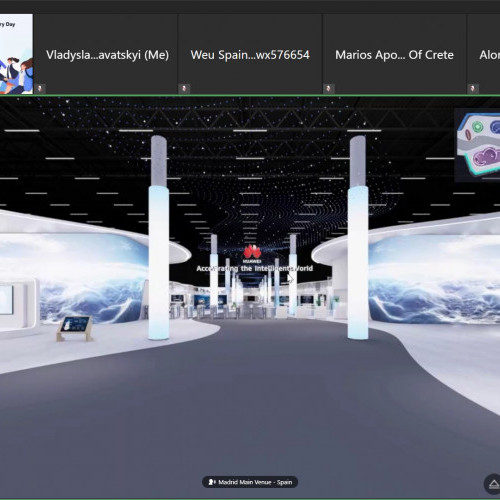Click the Accelerating the Intelligent World text
500x500 pixels.
(x=255, y=268)
